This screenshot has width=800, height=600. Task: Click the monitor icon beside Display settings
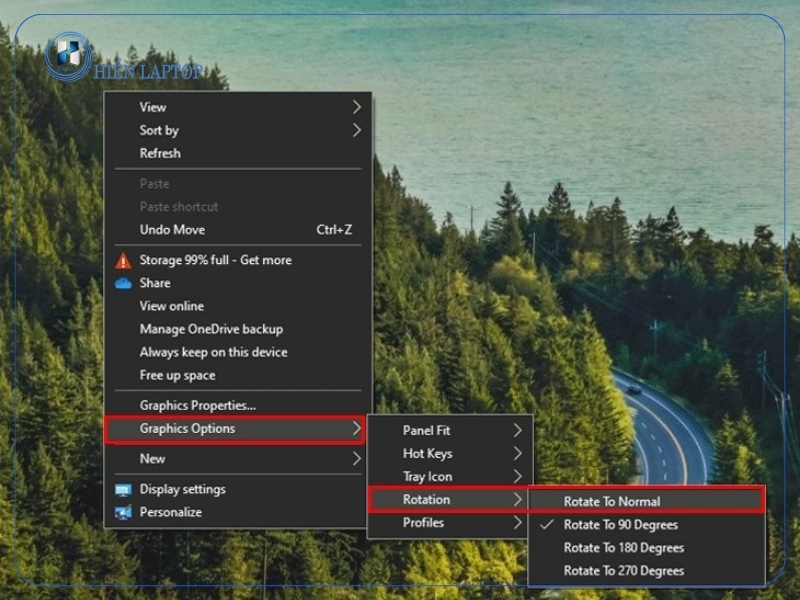click(123, 490)
